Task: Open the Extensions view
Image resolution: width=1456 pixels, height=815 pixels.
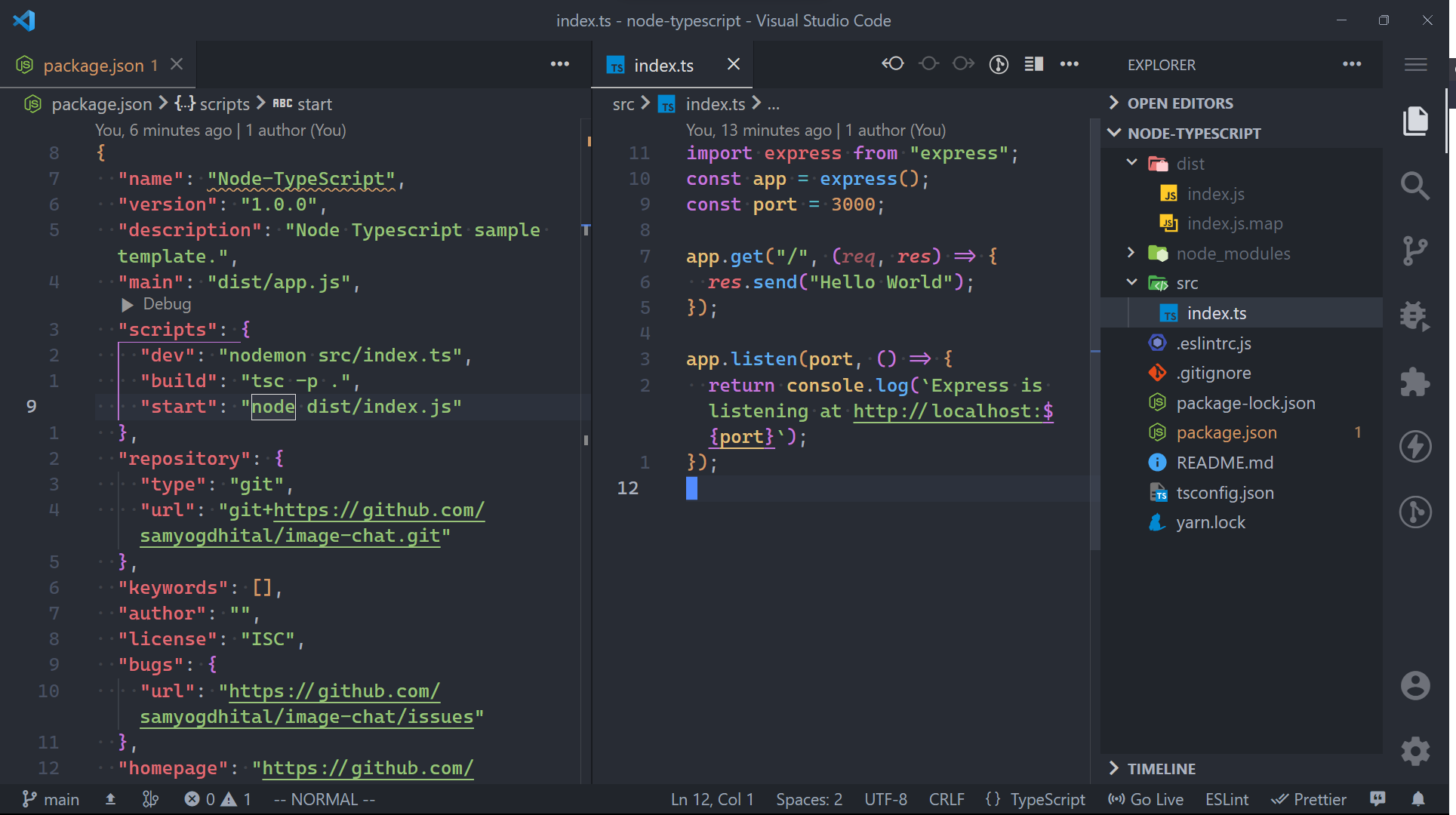Action: 1416,382
